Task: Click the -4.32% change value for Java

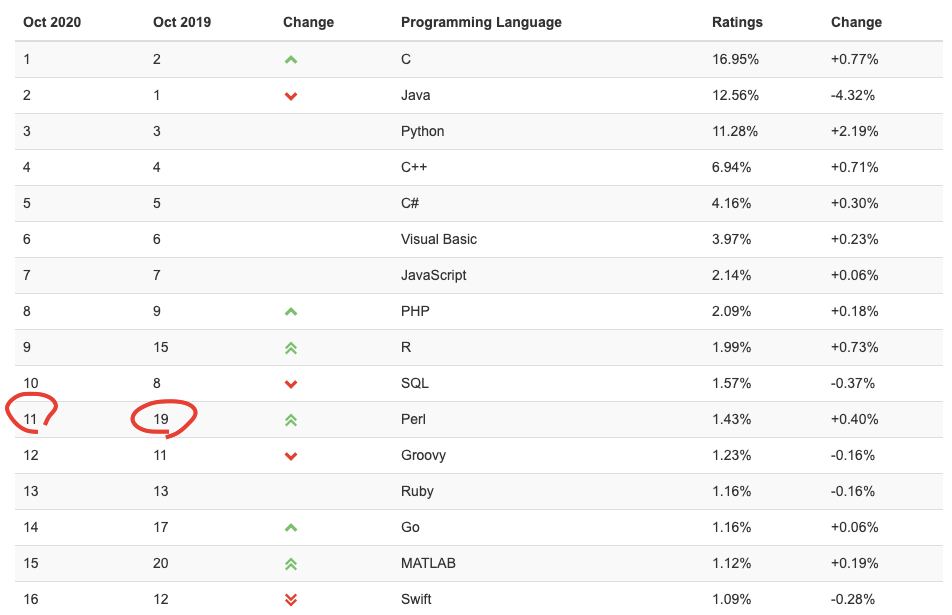Action: click(x=853, y=95)
